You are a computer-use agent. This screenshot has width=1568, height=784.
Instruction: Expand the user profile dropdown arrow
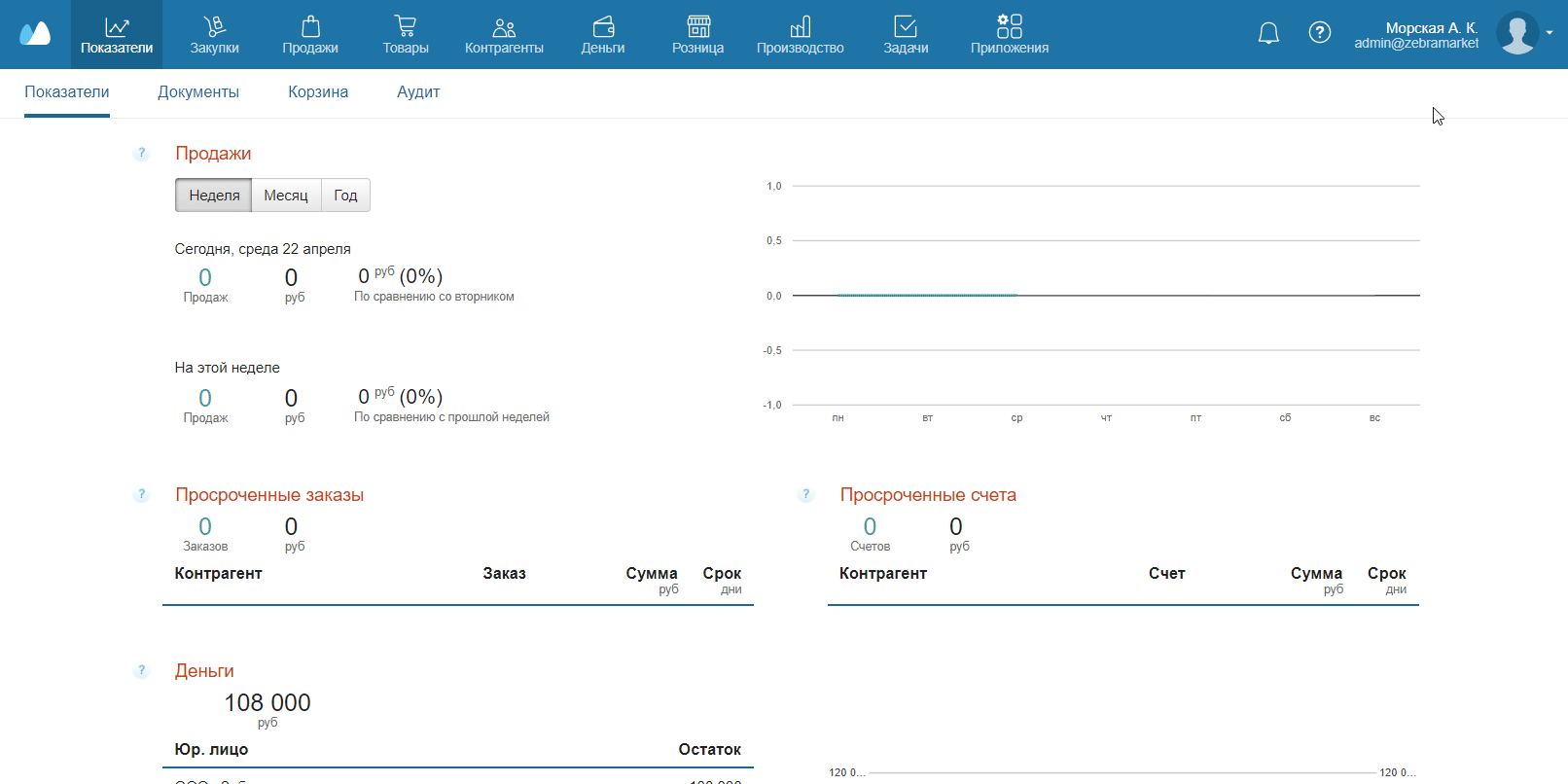(x=1550, y=33)
